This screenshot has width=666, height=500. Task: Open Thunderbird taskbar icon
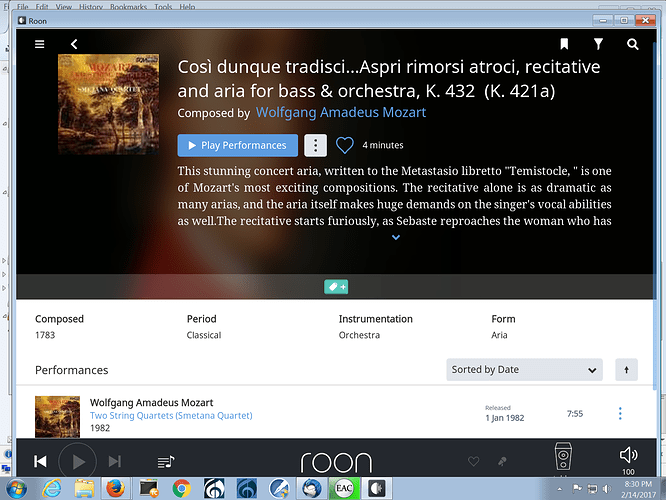tap(311, 489)
